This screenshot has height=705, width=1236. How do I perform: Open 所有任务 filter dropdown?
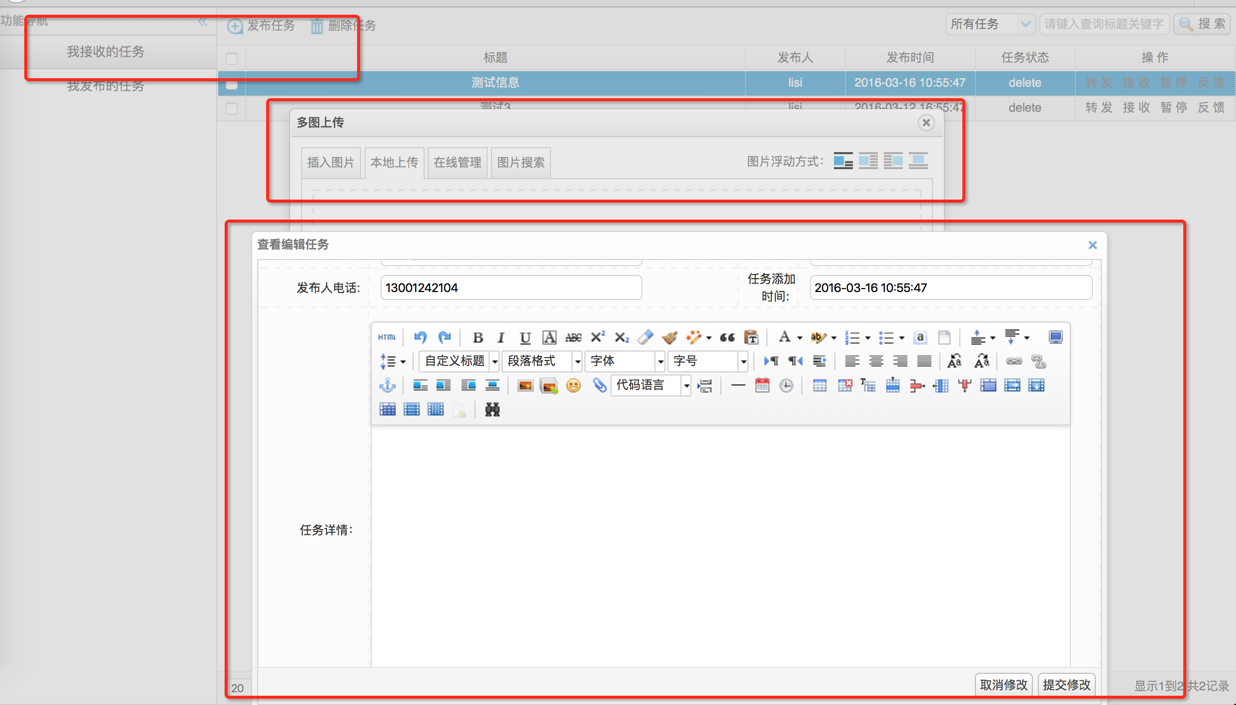(x=990, y=24)
